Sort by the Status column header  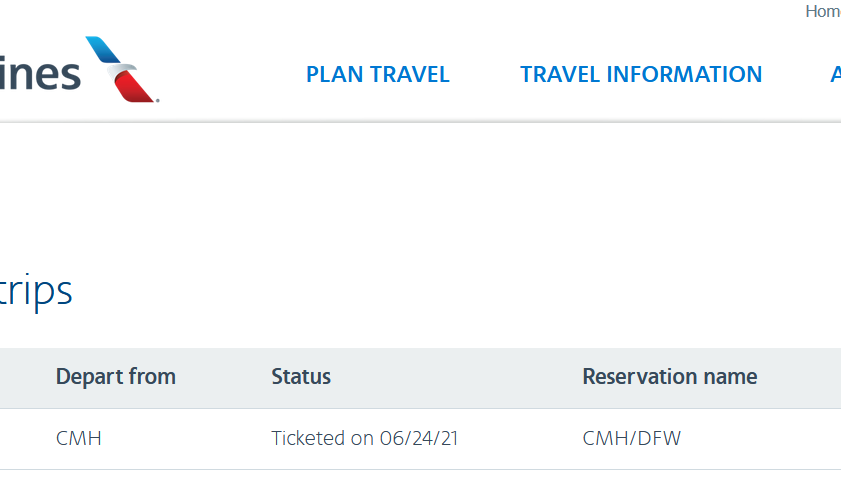pos(301,377)
